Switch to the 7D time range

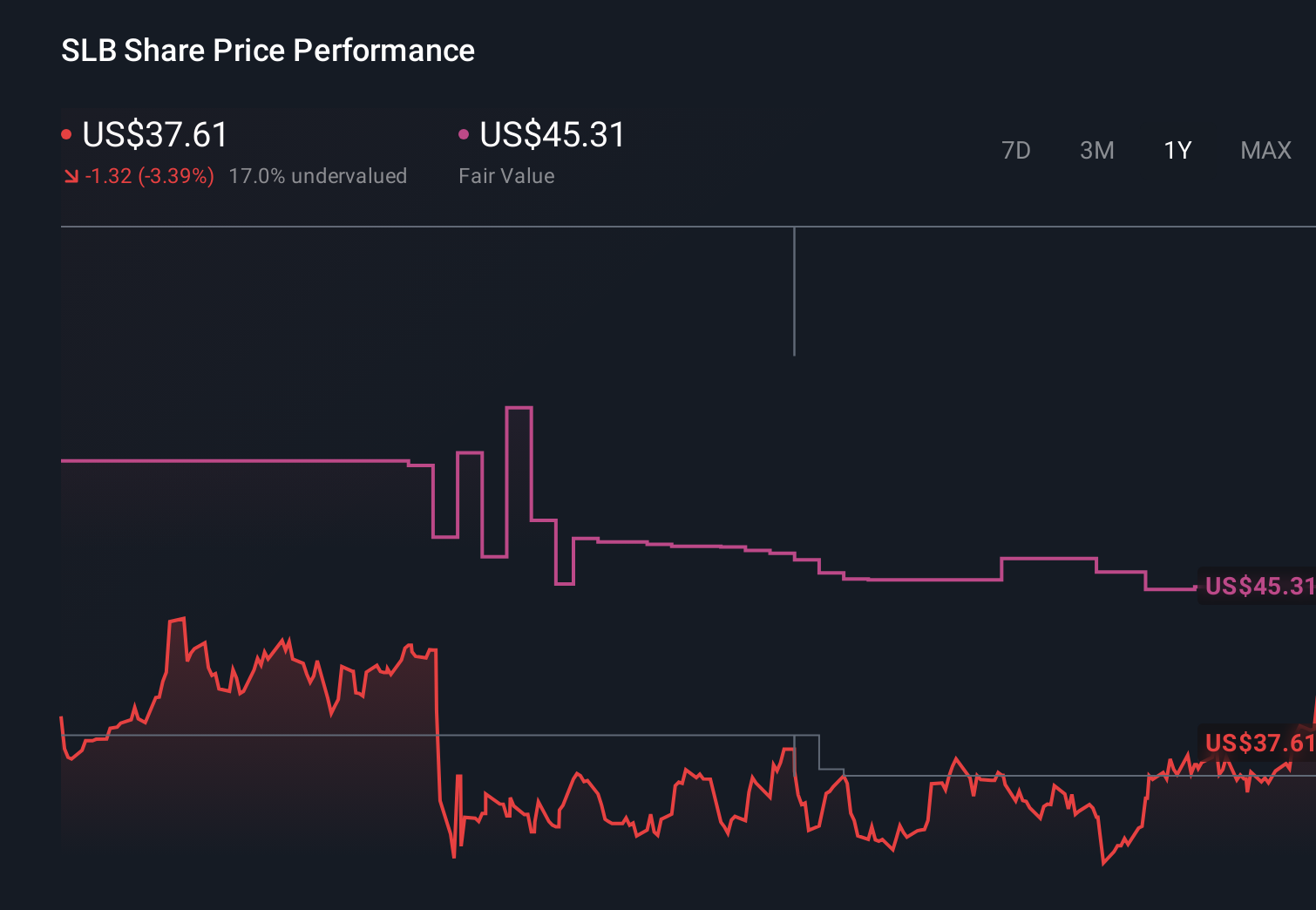pos(1016,150)
